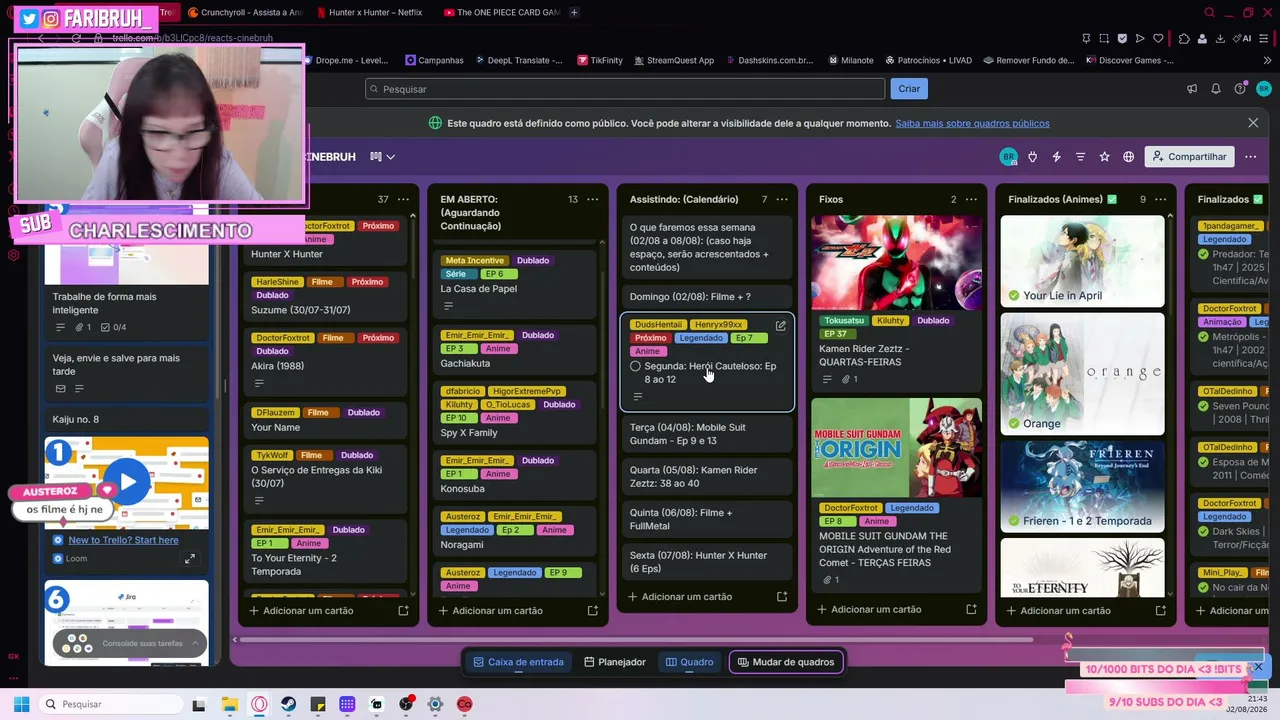1280x720 pixels.
Task: Open the Opera extensions cube icon
Action: click(x=1184, y=38)
